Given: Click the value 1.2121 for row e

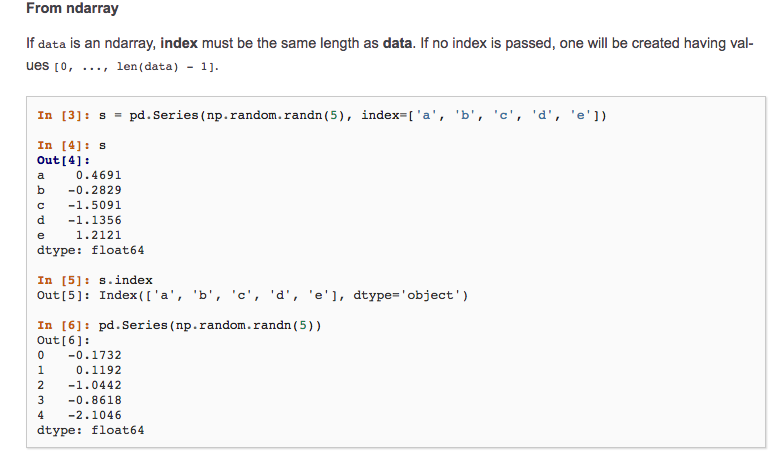Looking at the screenshot, I should (x=98, y=235).
